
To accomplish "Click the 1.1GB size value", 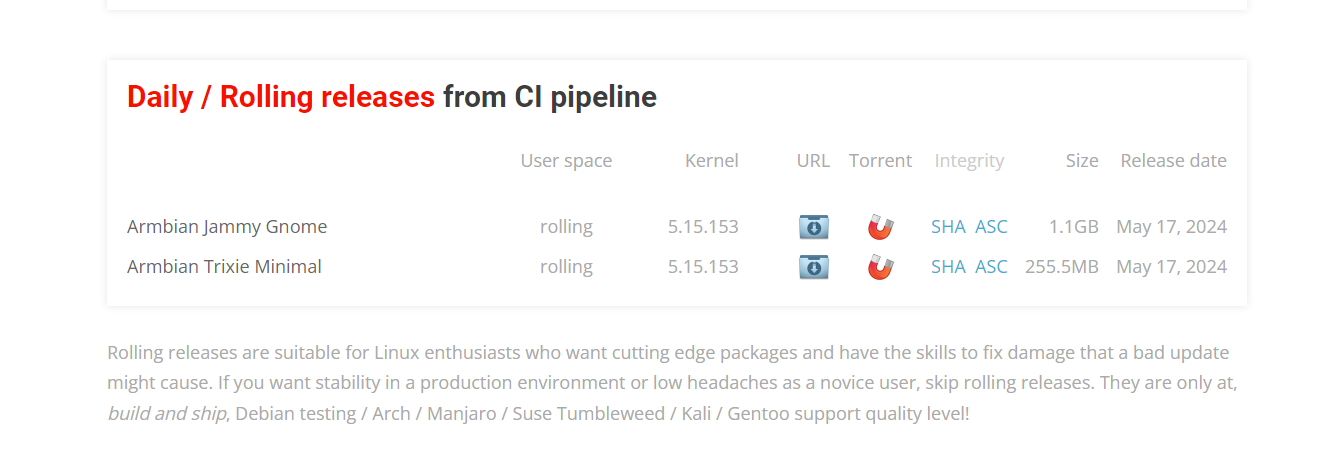I will (x=1074, y=227).
